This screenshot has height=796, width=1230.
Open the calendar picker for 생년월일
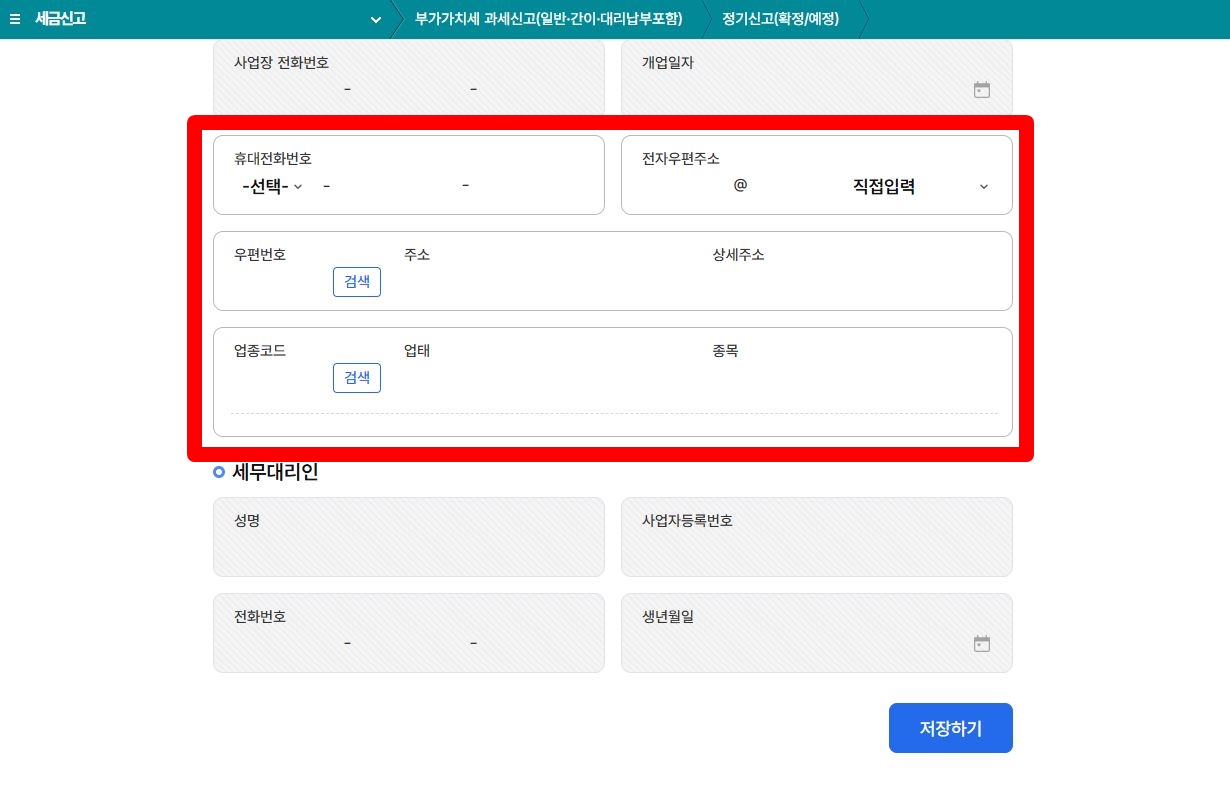[x=981, y=644]
